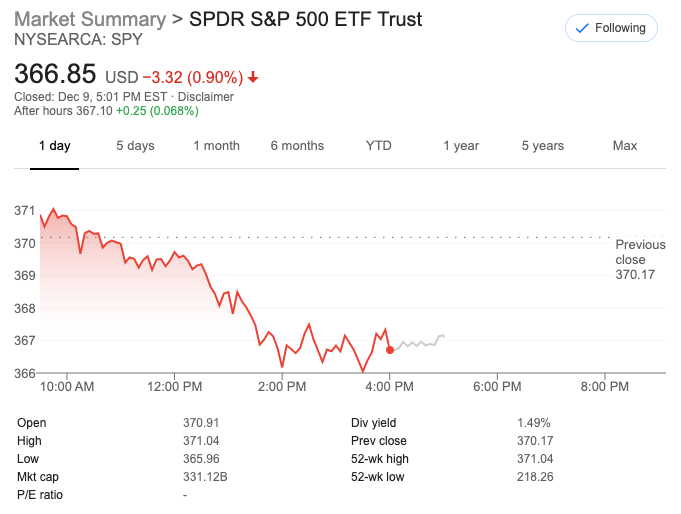Click the red closing price dot on chart
The image size is (681, 514).
coord(390,349)
